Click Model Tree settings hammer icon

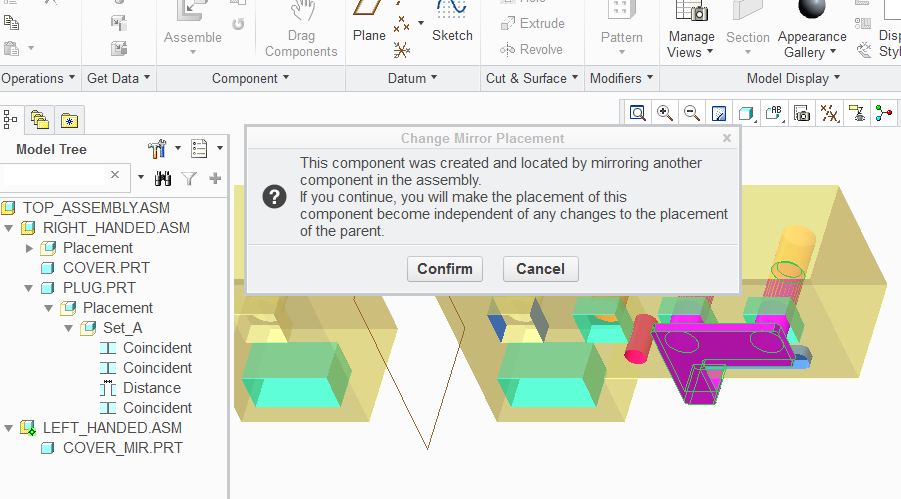(x=156, y=149)
